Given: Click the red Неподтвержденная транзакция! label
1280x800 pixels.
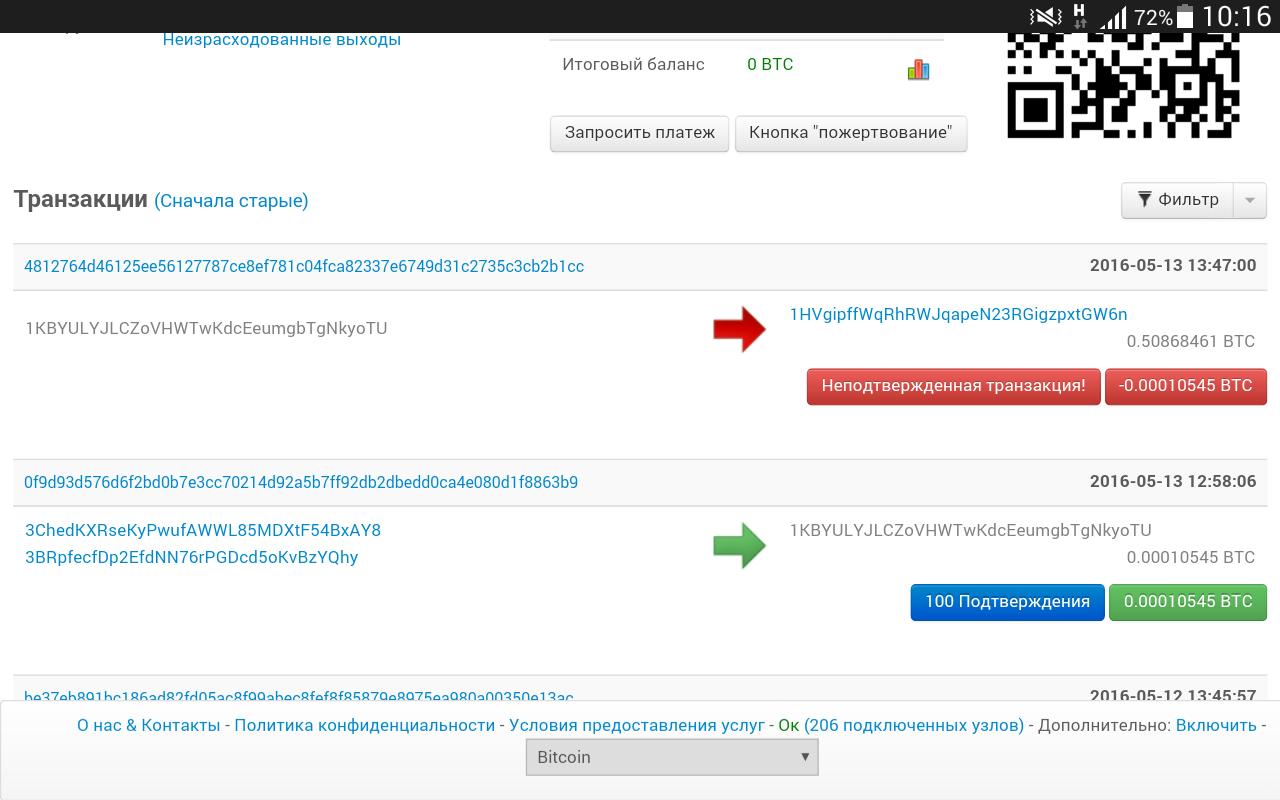Looking at the screenshot, I should point(953,386).
